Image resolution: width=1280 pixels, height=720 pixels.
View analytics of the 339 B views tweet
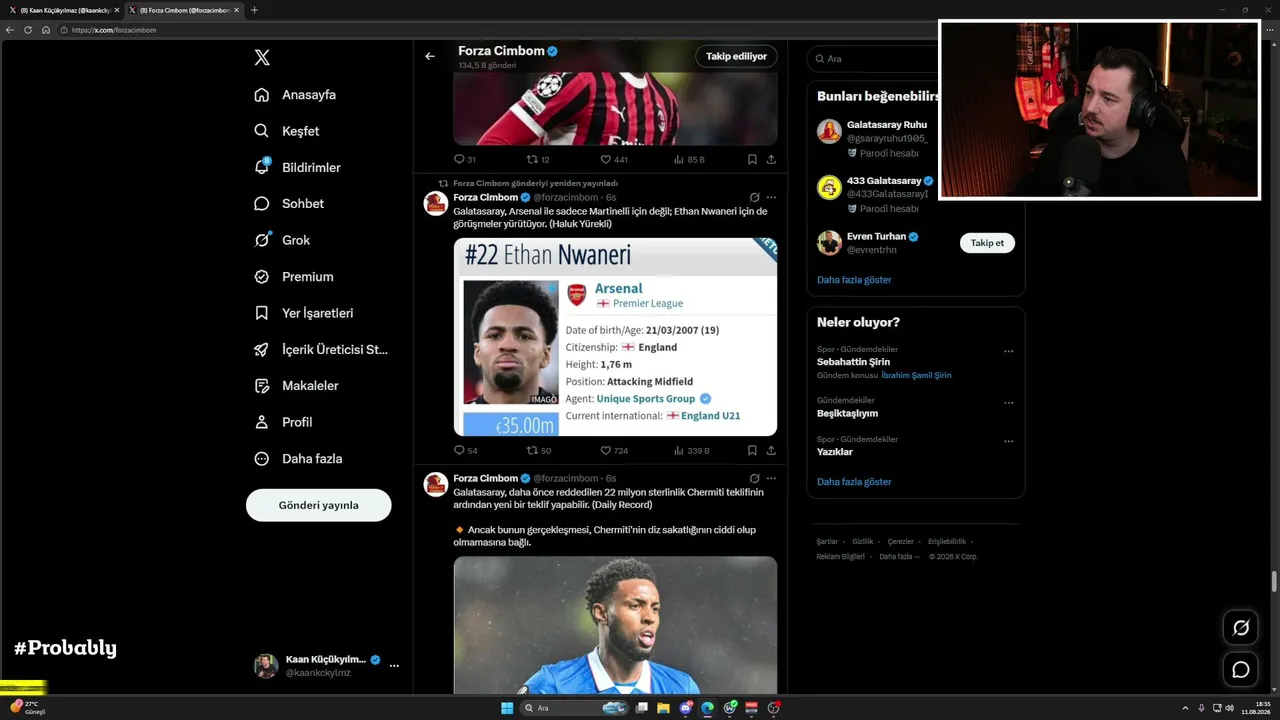point(691,451)
